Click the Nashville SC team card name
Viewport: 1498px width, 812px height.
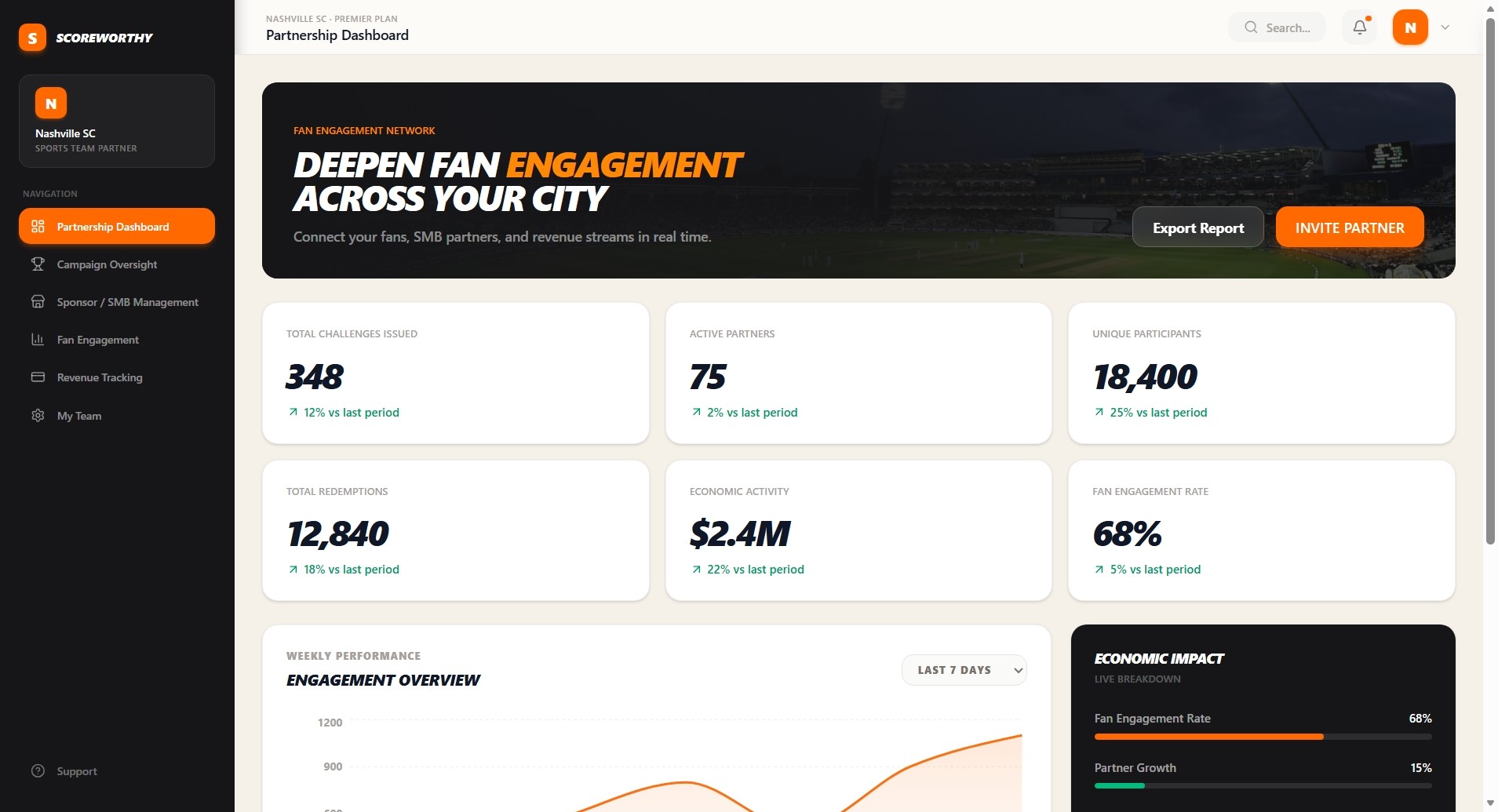click(x=65, y=133)
